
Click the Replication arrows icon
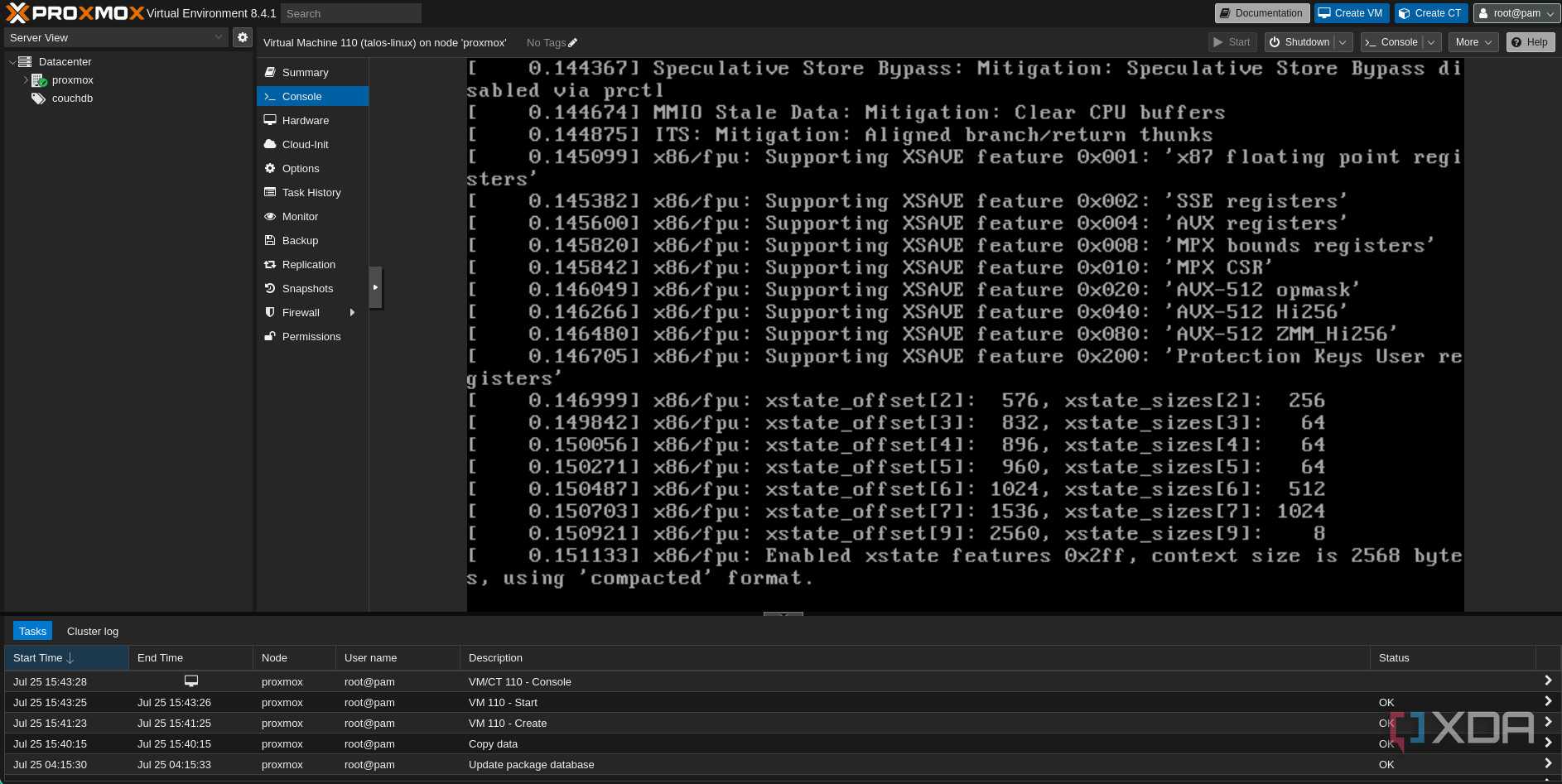tap(270, 265)
